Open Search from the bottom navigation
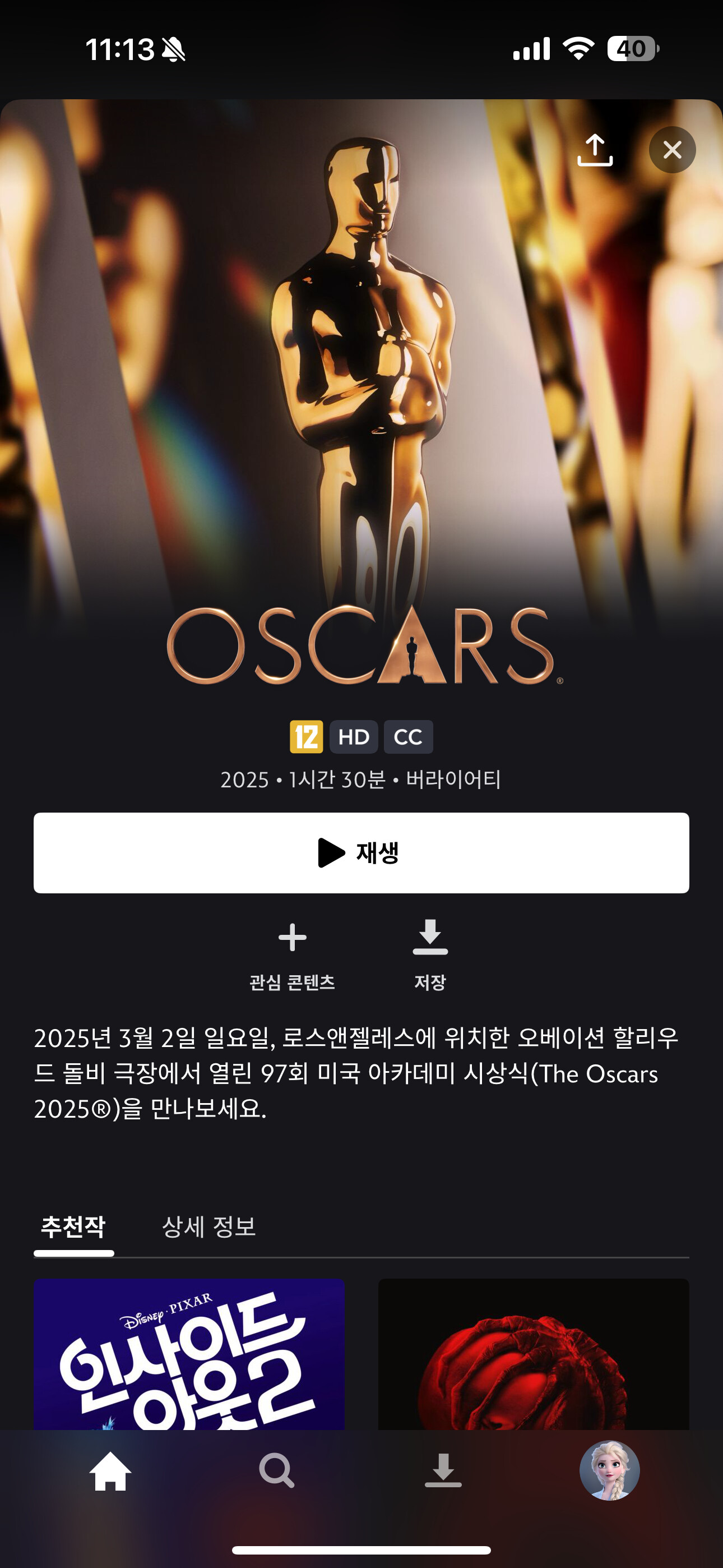The width and height of the screenshot is (723, 1568). [277, 1471]
